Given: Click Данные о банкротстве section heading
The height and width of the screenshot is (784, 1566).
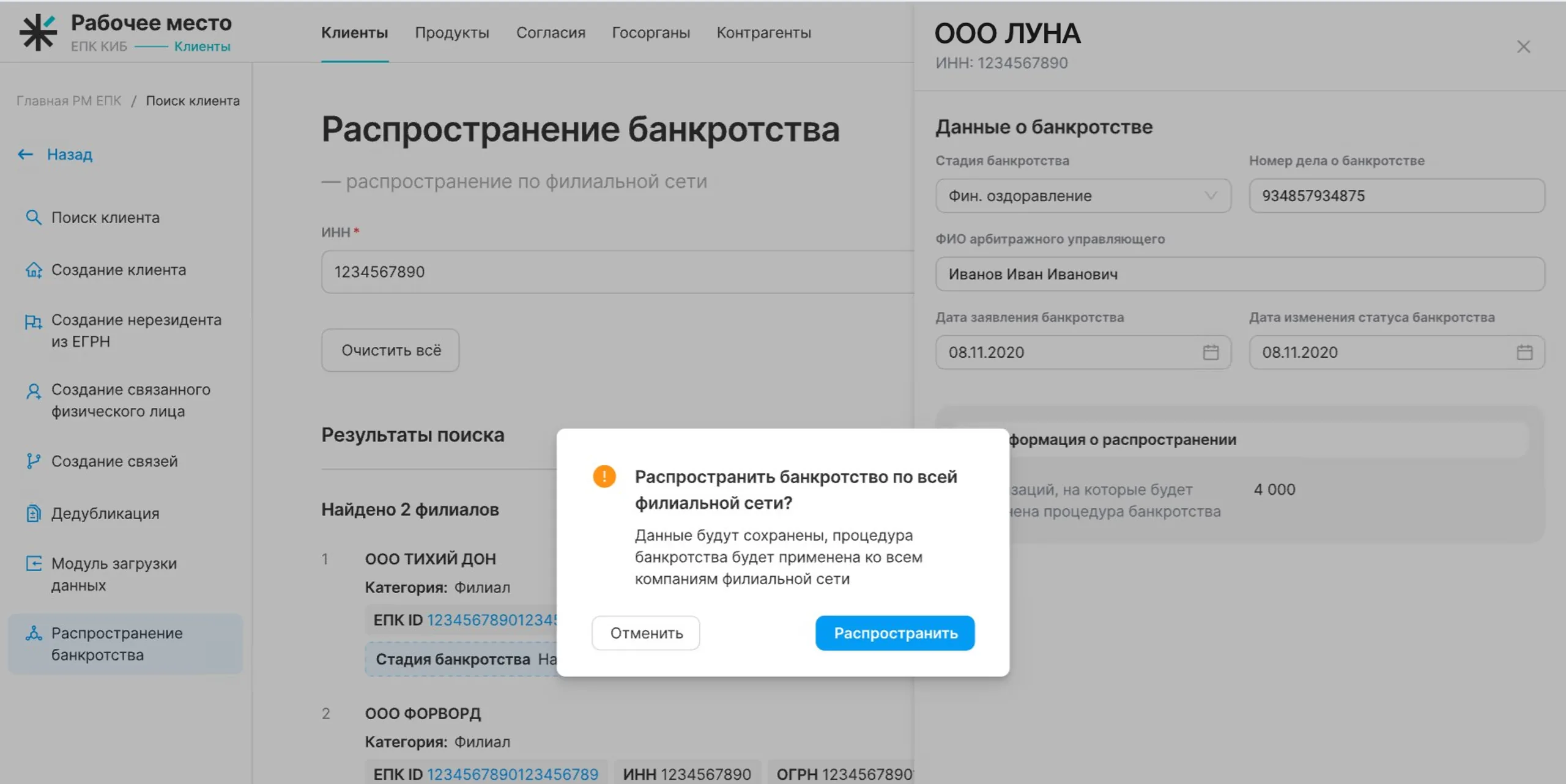Looking at the screenshot, I should 1044,127.
